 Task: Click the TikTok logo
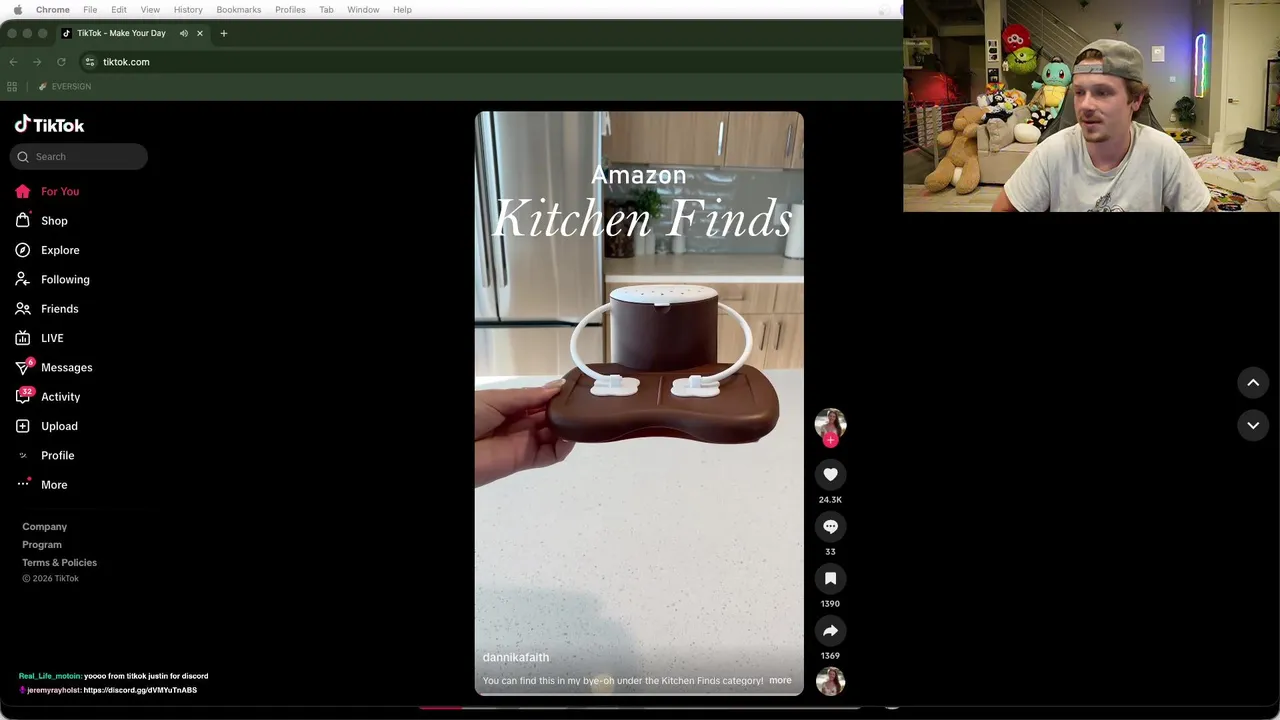point(49,125)
